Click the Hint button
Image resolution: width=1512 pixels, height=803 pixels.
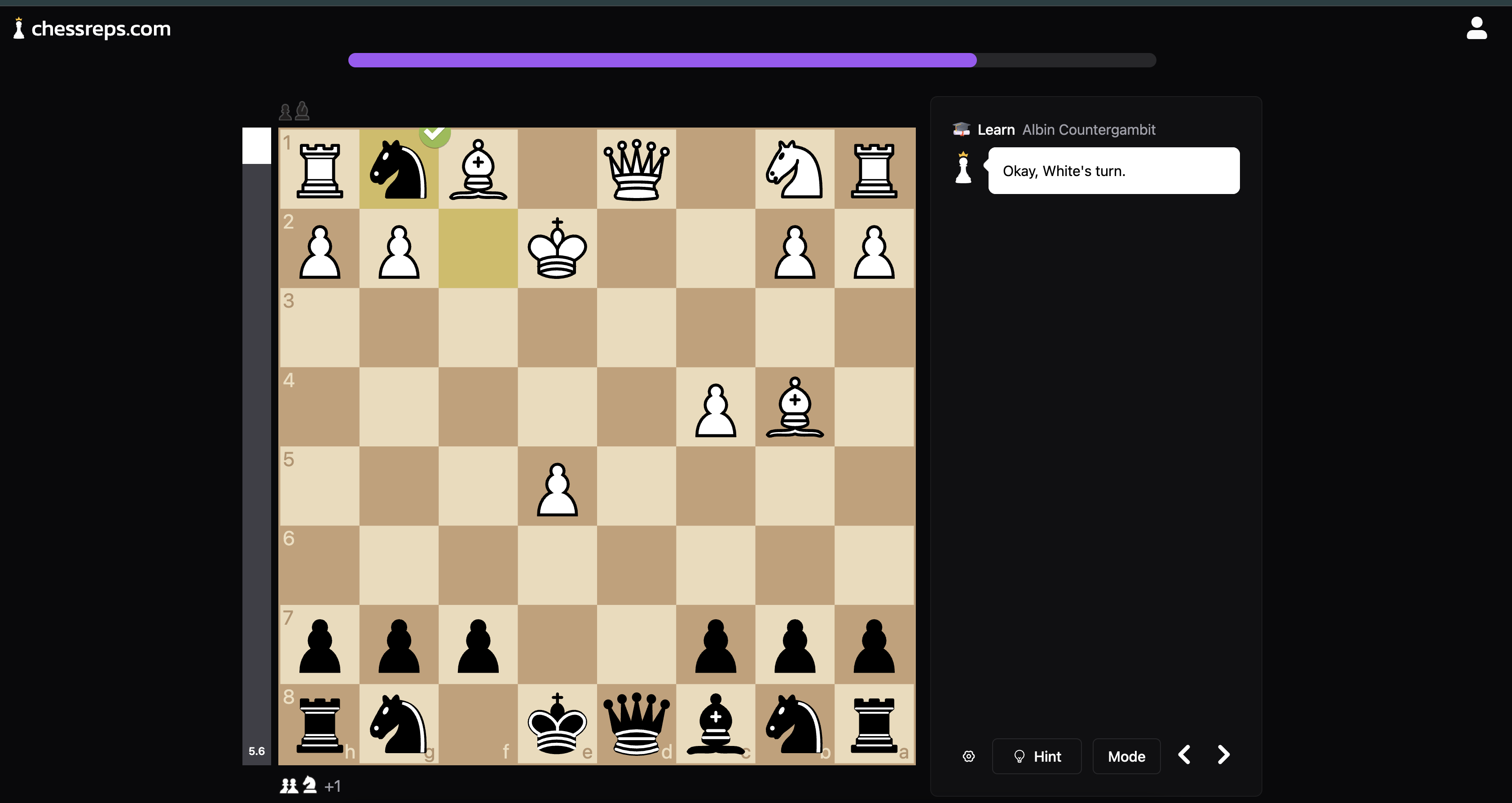pos(1037,756)
